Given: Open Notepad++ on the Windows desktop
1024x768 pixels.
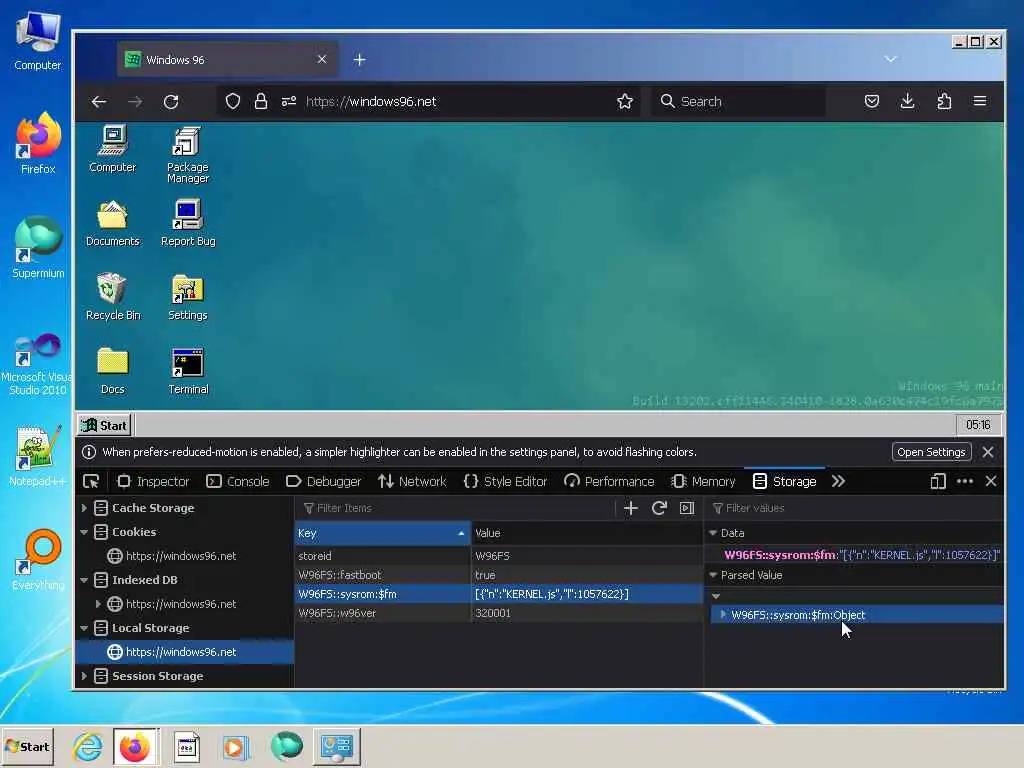Looking at the screenshot, I should tap(37, 456).
